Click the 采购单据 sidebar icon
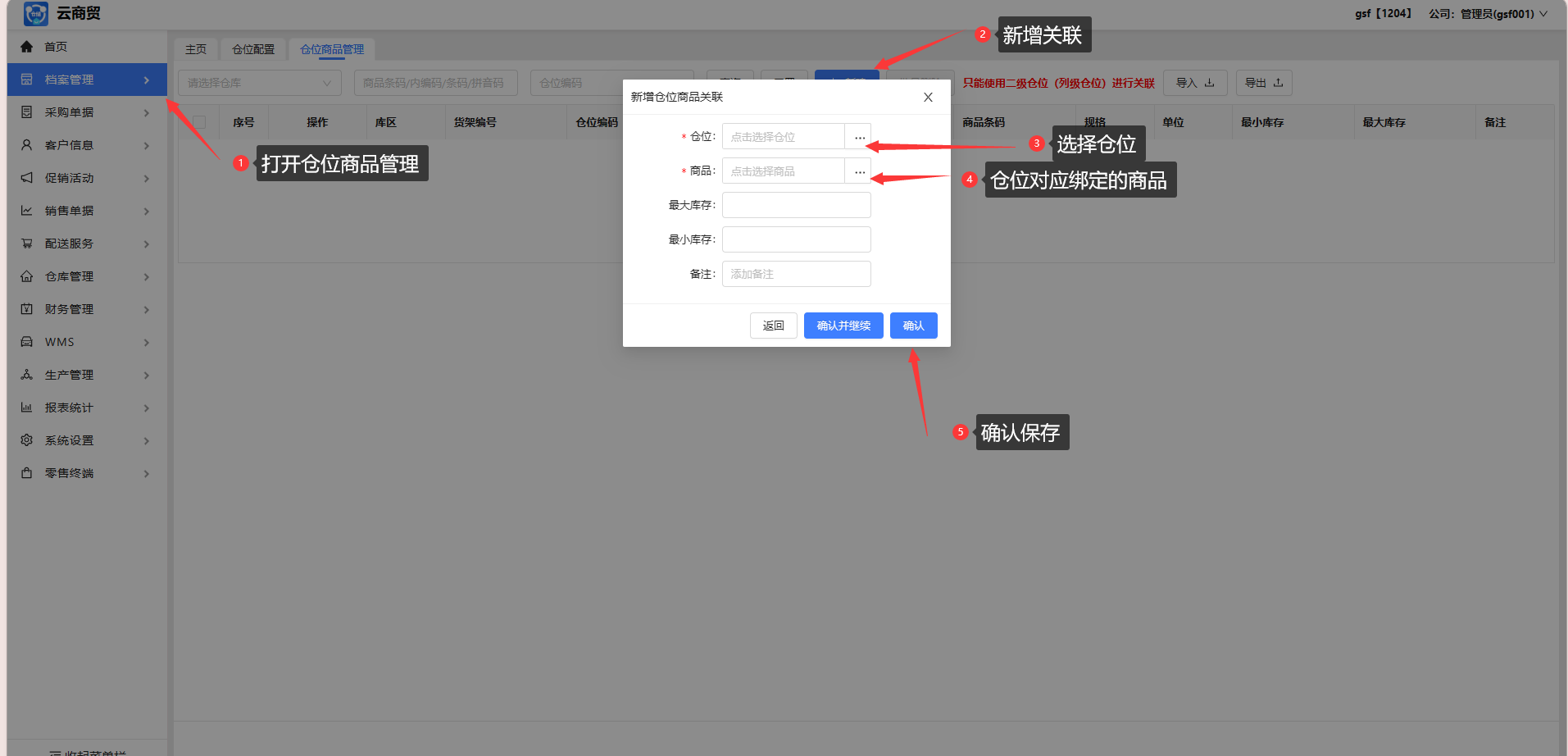Screen dimensions: 1568x756 coord(26,112)
